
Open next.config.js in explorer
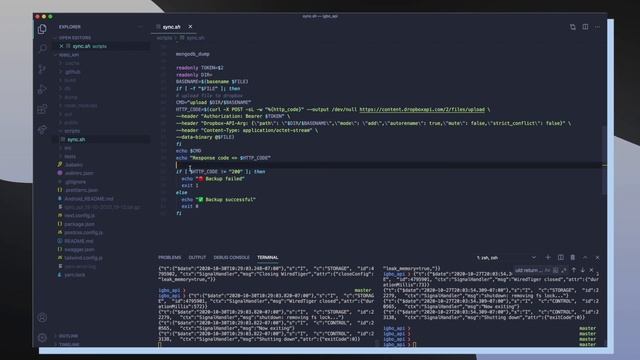pos(79,216)
